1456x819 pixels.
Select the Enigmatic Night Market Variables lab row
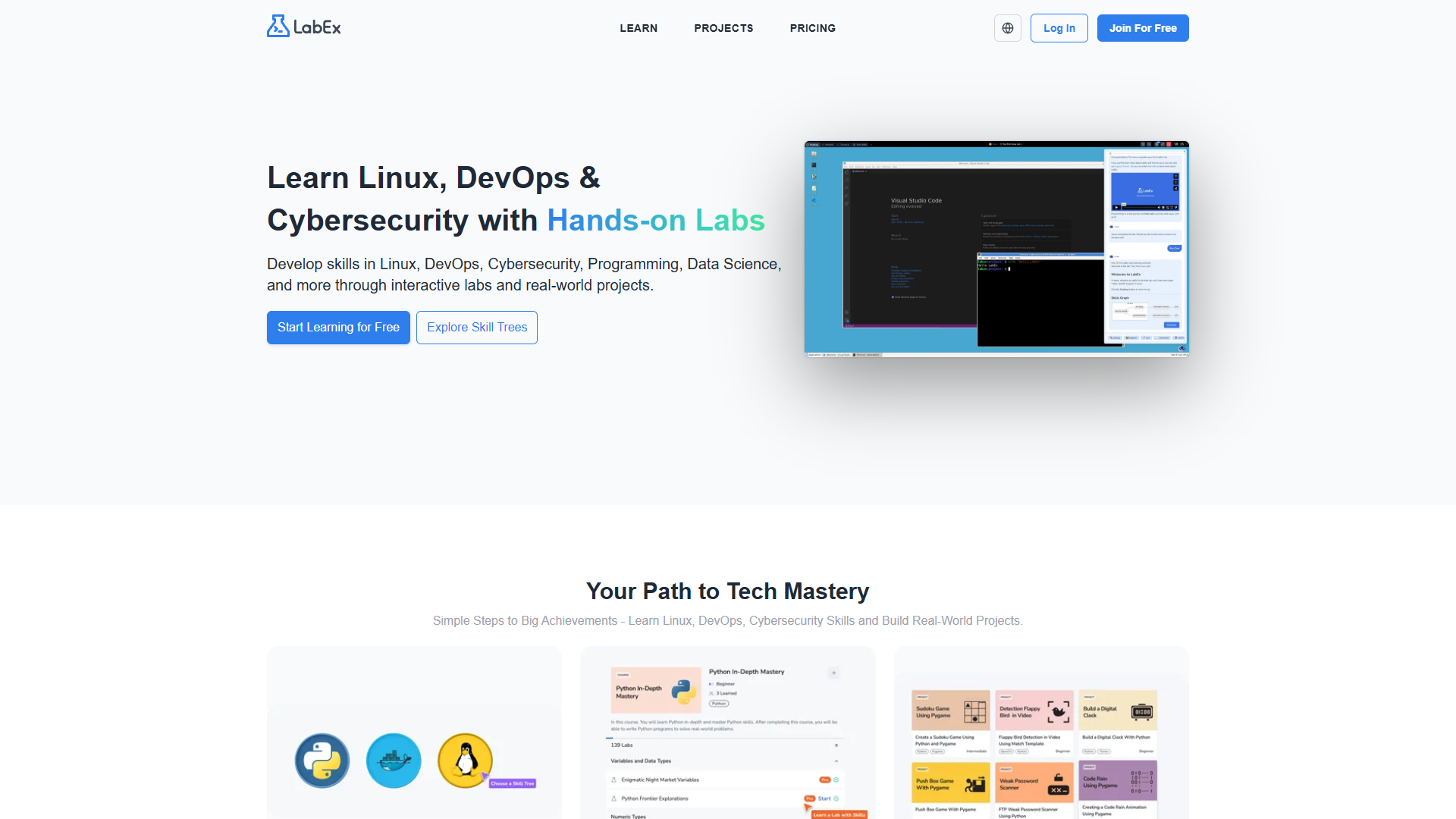(x=726, y=780)
